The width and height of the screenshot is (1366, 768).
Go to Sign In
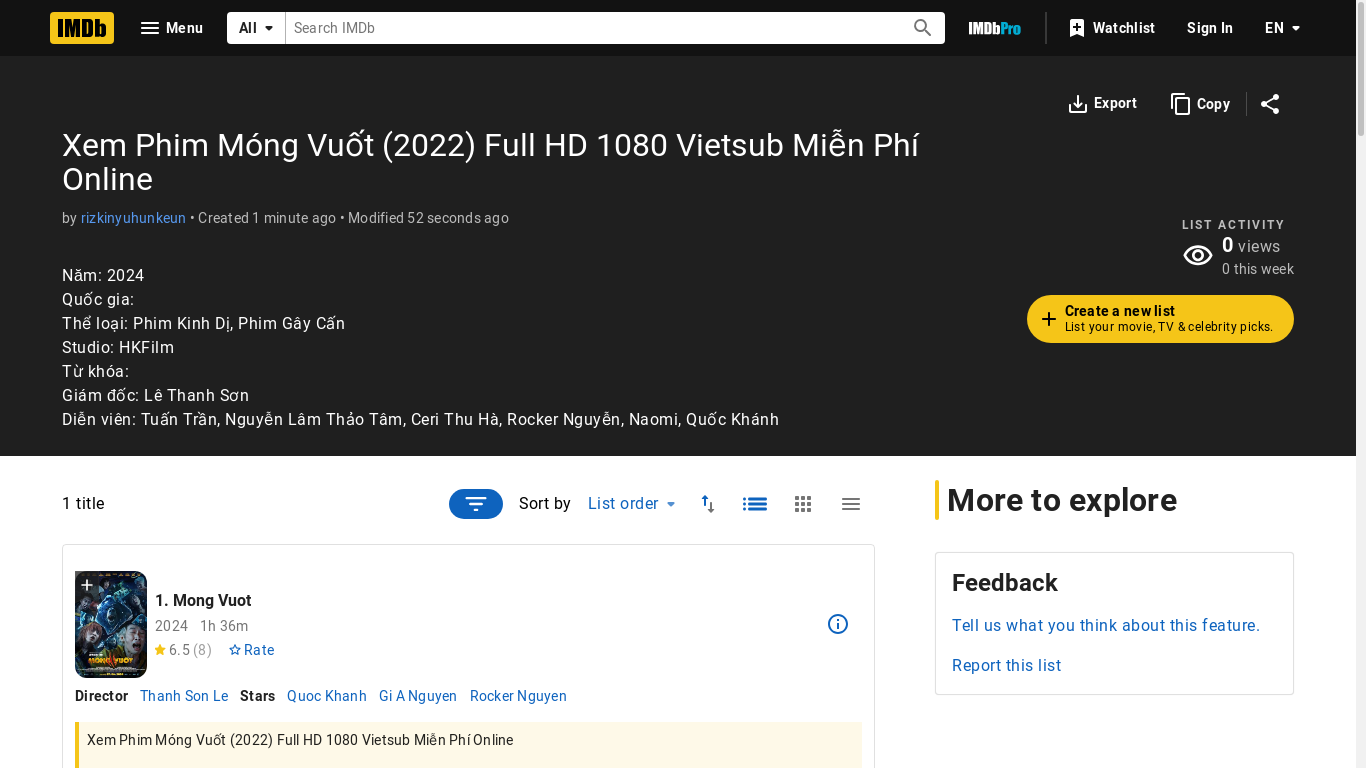[1210, 28]
